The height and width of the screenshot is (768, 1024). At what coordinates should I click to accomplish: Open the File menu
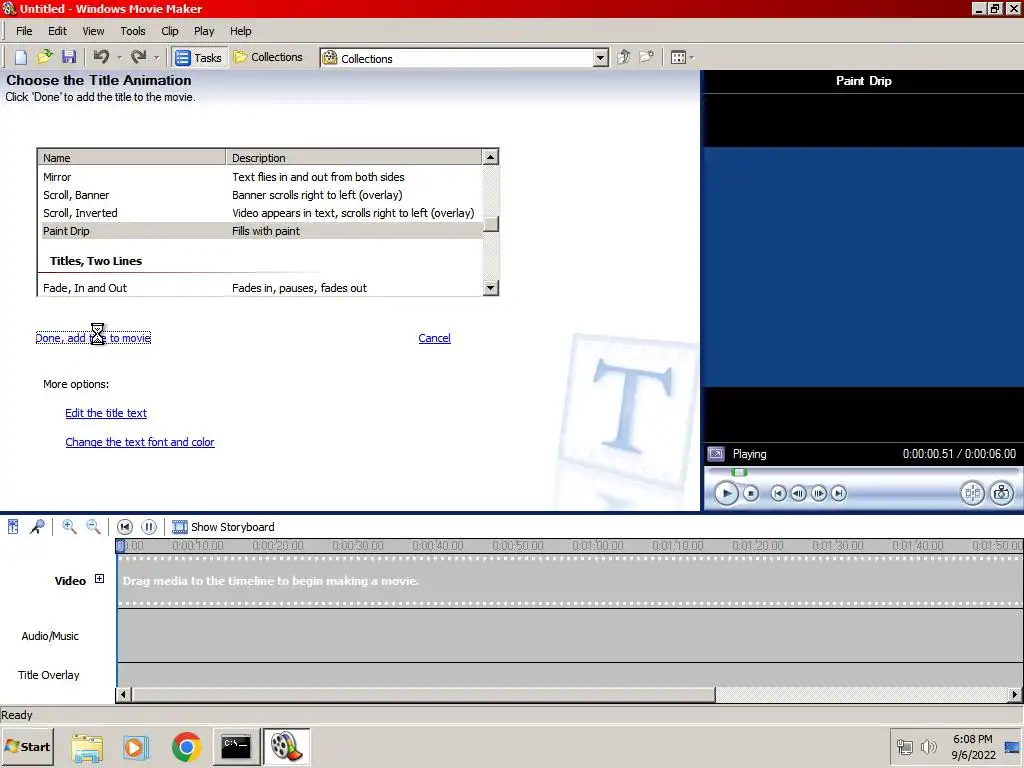(24, 31)
